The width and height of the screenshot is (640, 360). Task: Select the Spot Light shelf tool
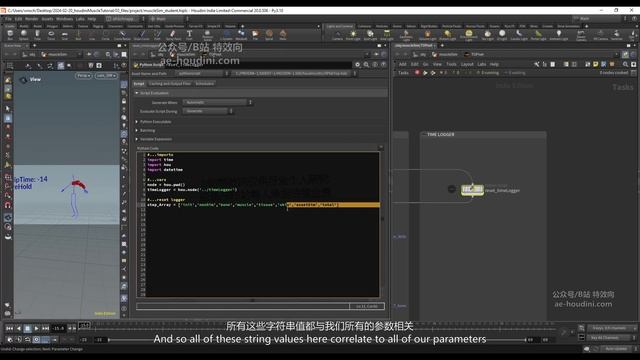(370, 35)
